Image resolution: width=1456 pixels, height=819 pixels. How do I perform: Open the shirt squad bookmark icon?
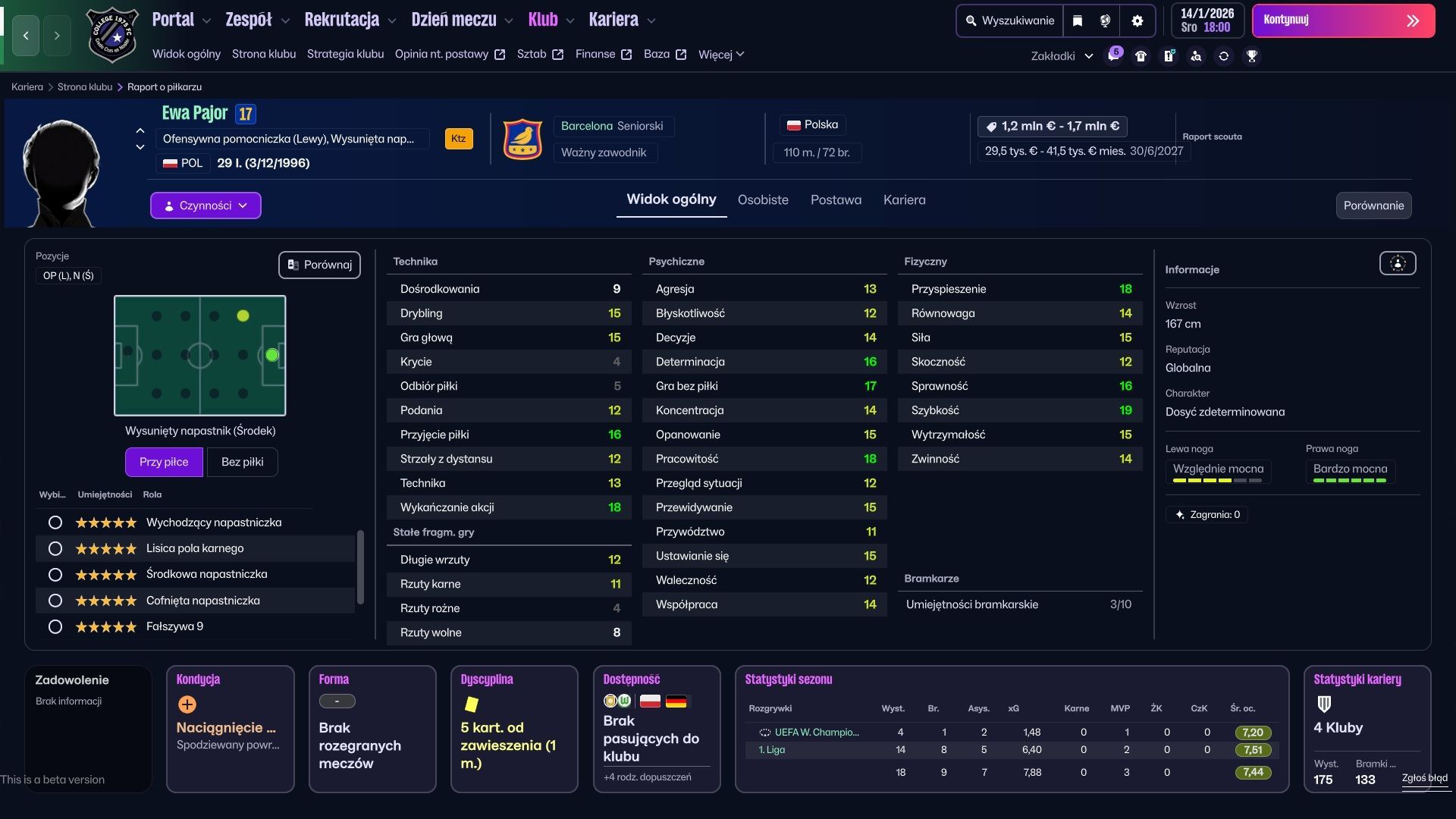(1141, 56)
